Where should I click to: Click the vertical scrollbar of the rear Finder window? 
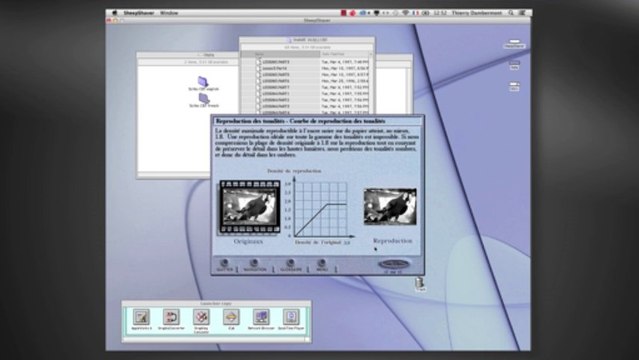pyautogui.click(x=409, y=91)
